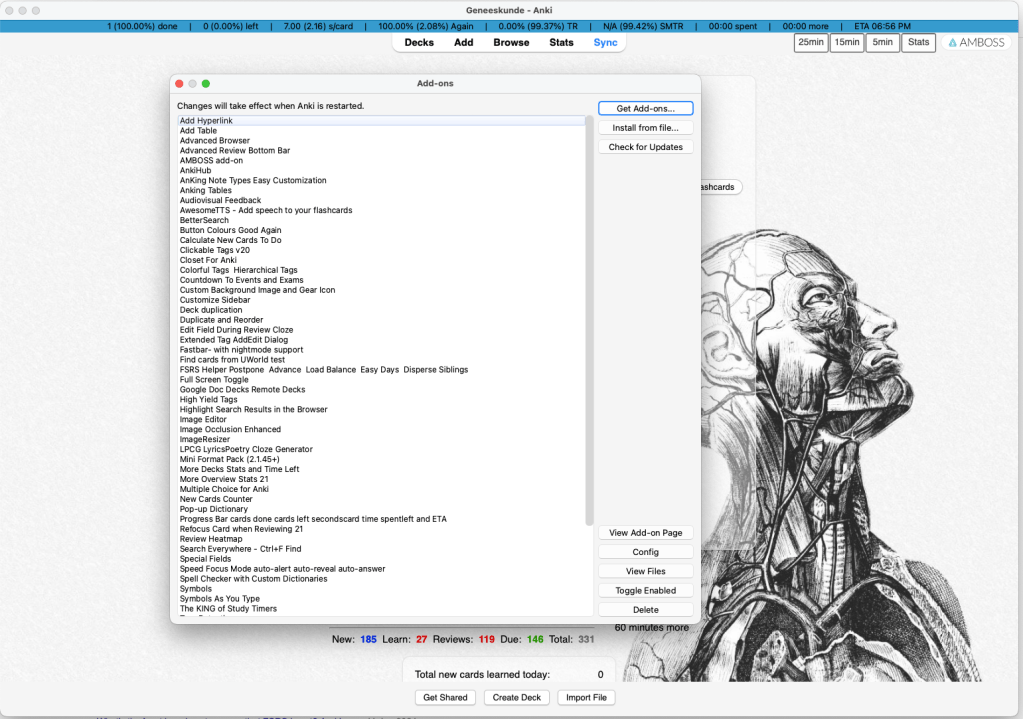Open View Add-on Page
Screen dimensions: 1023x719
point(645,533)
